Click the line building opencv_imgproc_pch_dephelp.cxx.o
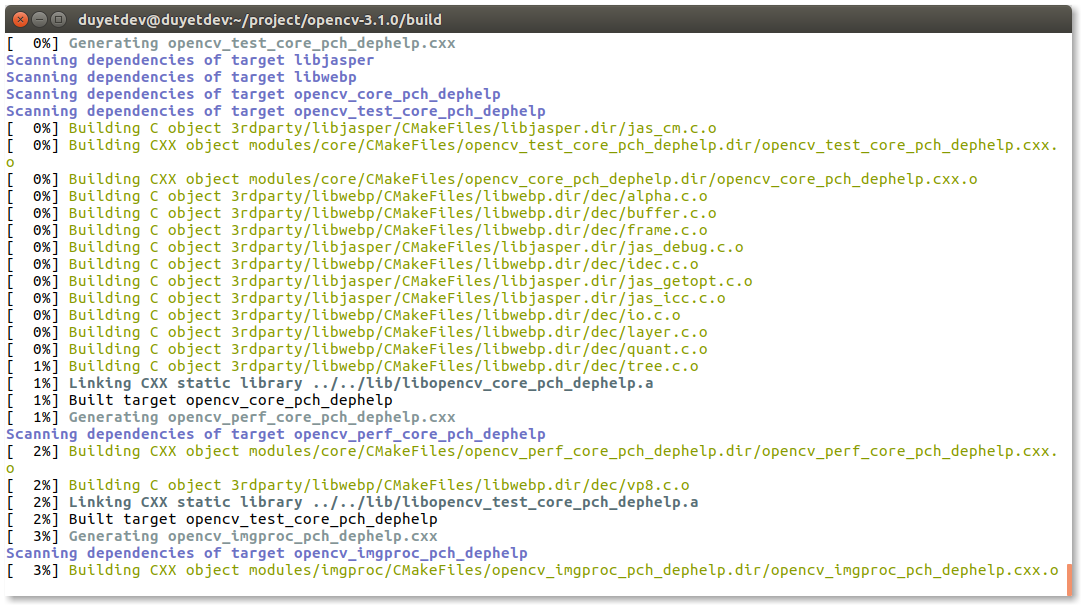The width and height of the screenshot is (1081, 605). click(532, 571)
